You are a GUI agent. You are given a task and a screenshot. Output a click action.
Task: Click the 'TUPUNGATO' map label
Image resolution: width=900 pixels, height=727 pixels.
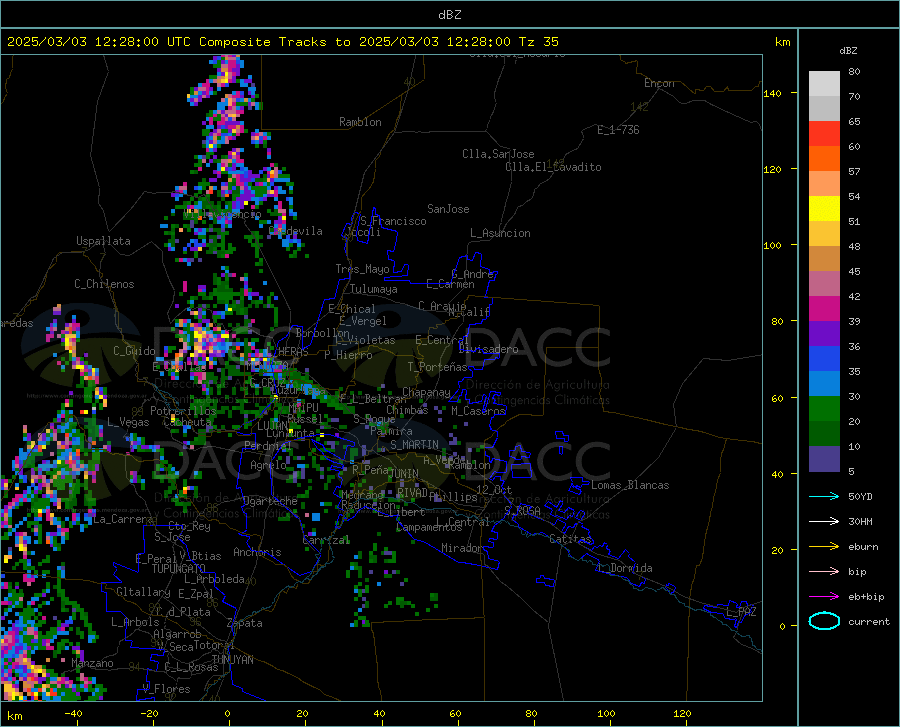click(179, 569)
